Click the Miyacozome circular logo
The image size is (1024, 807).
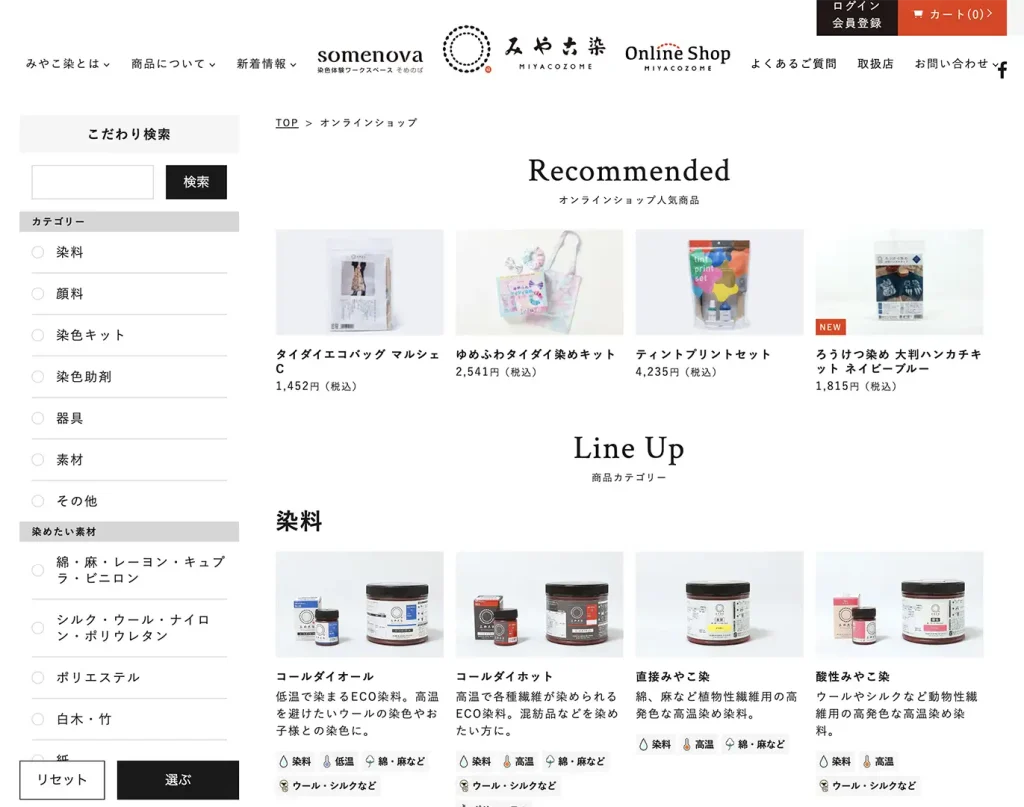(467, 49)
